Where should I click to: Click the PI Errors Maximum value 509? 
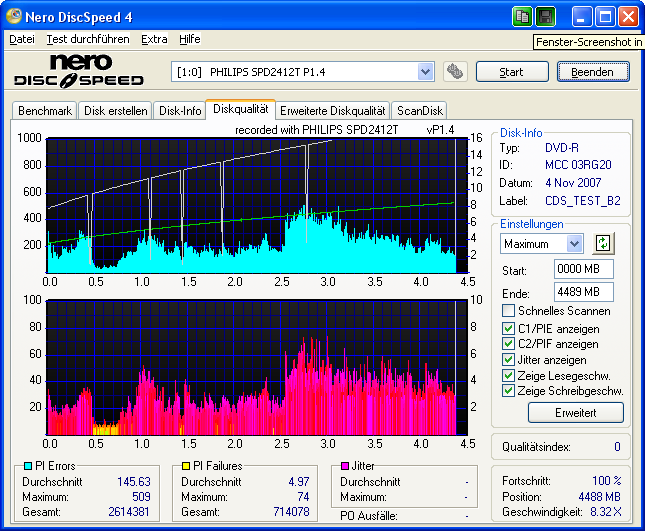141,496
